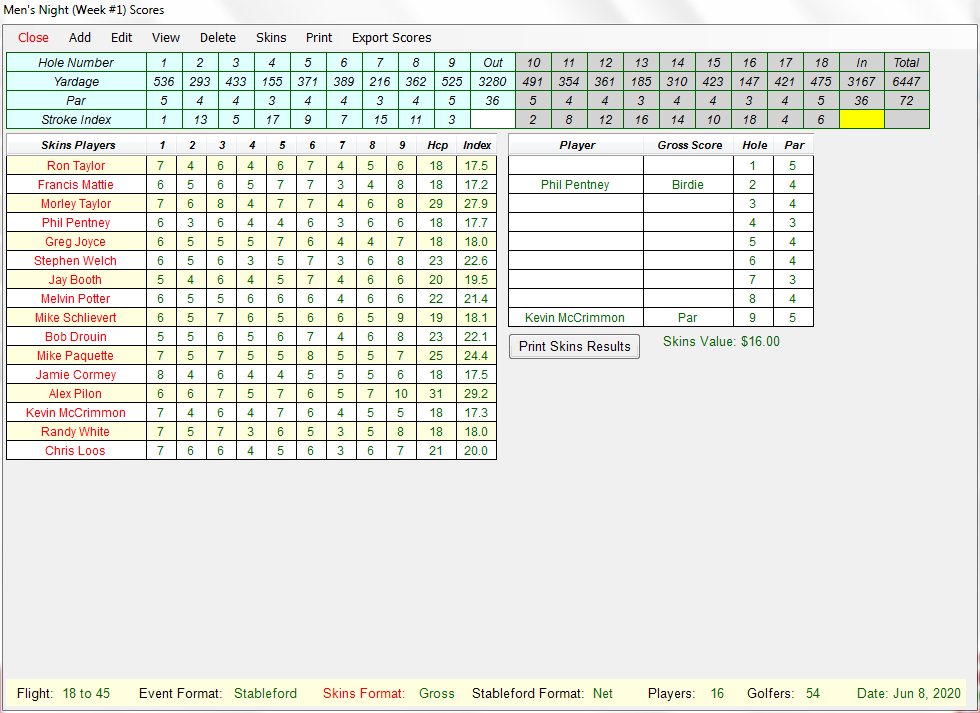Click the Skins Value $16.00 label
The image size is (980, 713).
[721, 341]
